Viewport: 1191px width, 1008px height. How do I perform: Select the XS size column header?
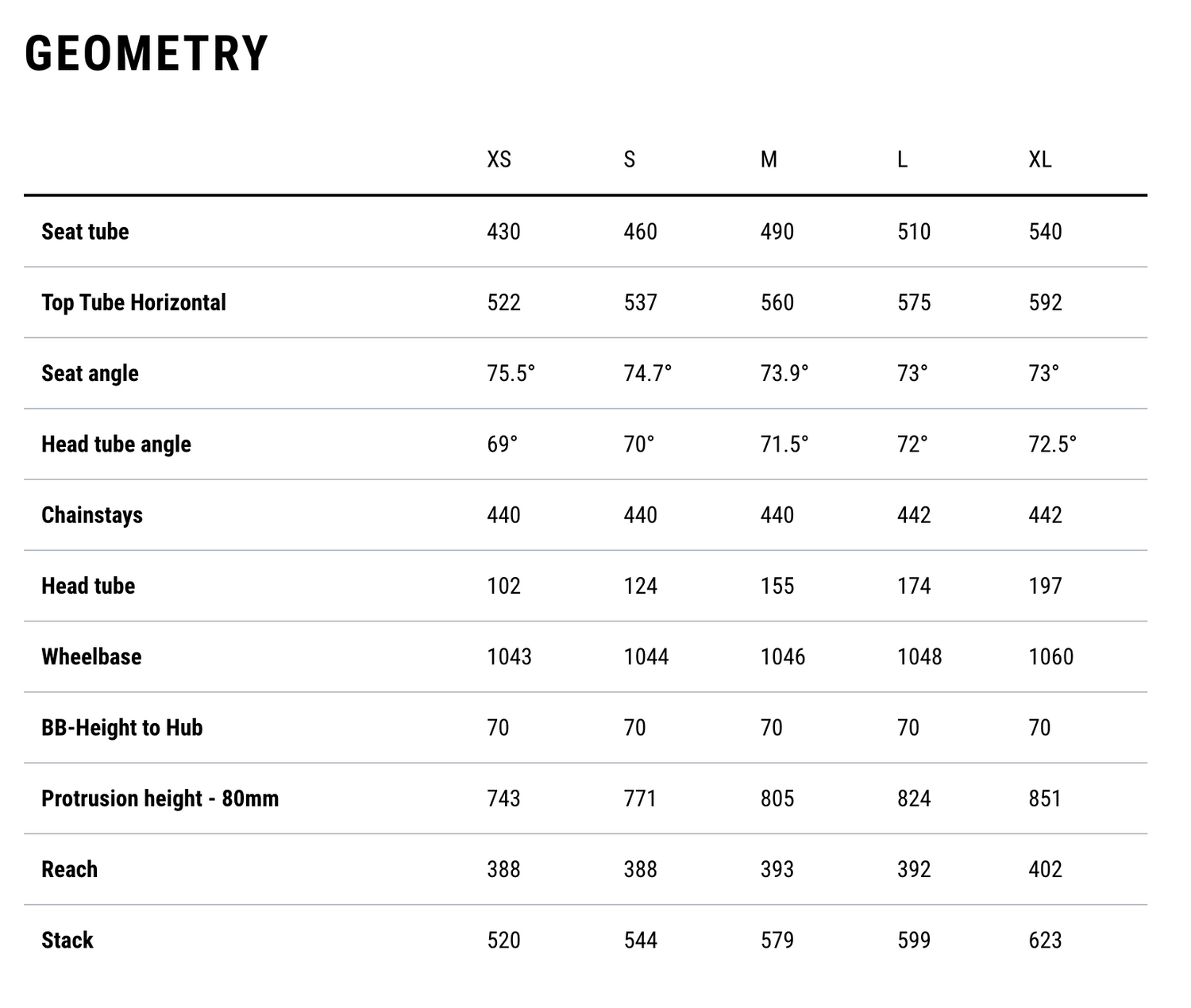click(x=499, y=160)
